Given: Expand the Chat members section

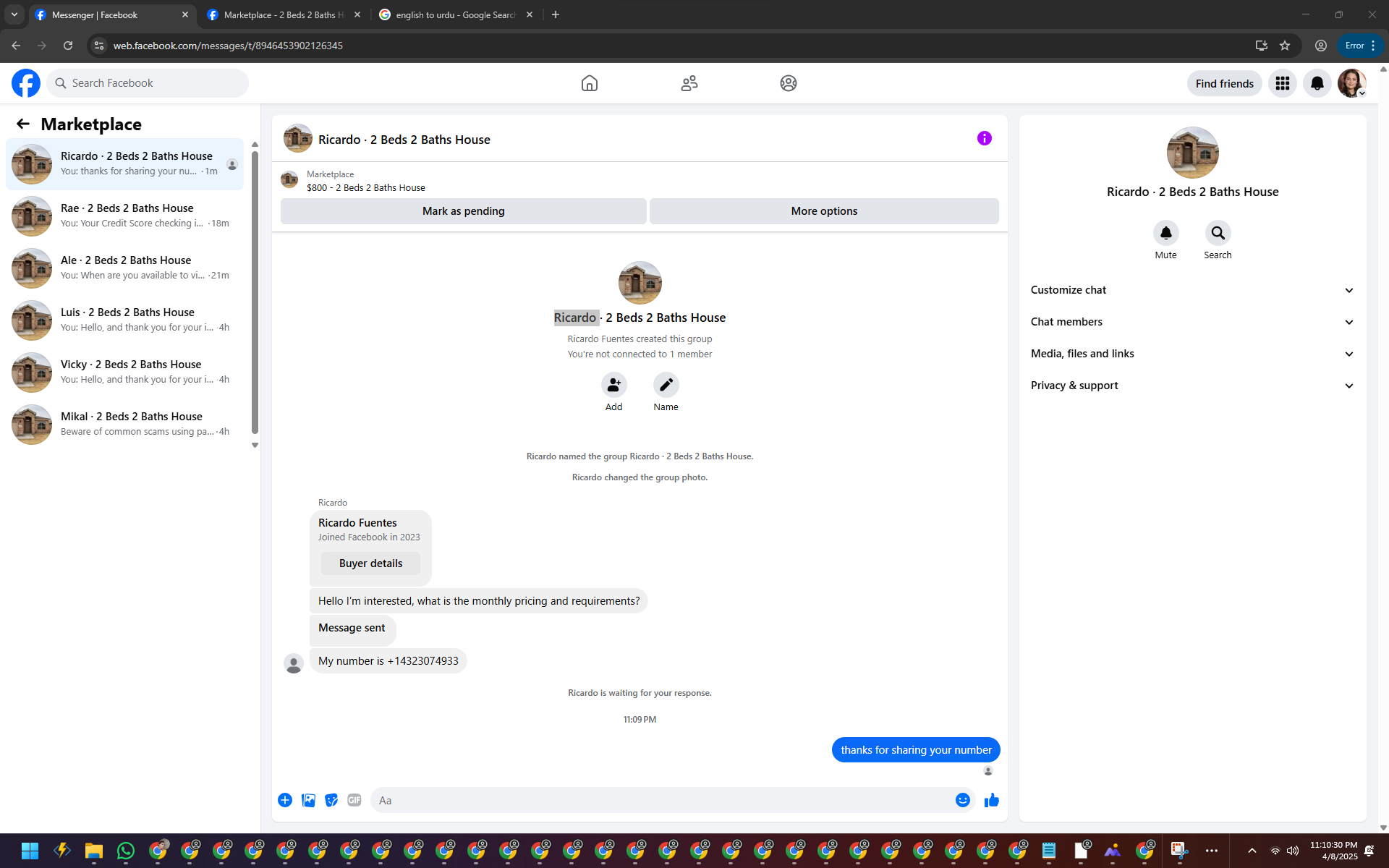Looking at the screenshot, I should (x=1192, y=322).
